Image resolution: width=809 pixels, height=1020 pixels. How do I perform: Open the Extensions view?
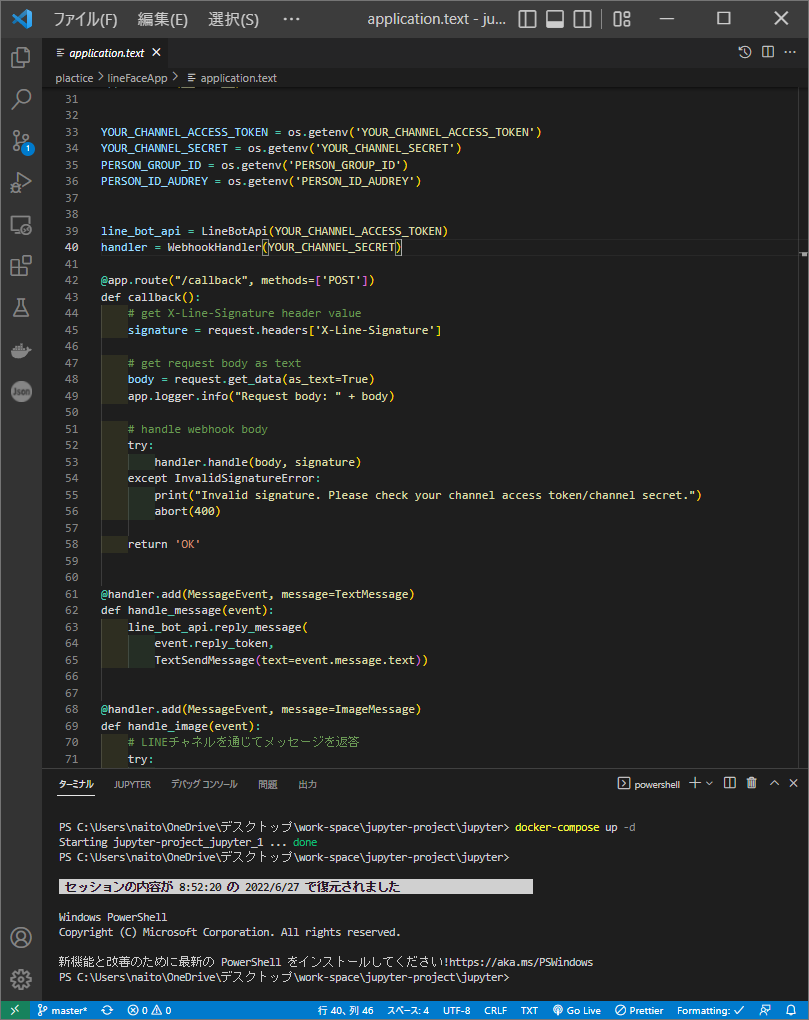tap(21, 266)
